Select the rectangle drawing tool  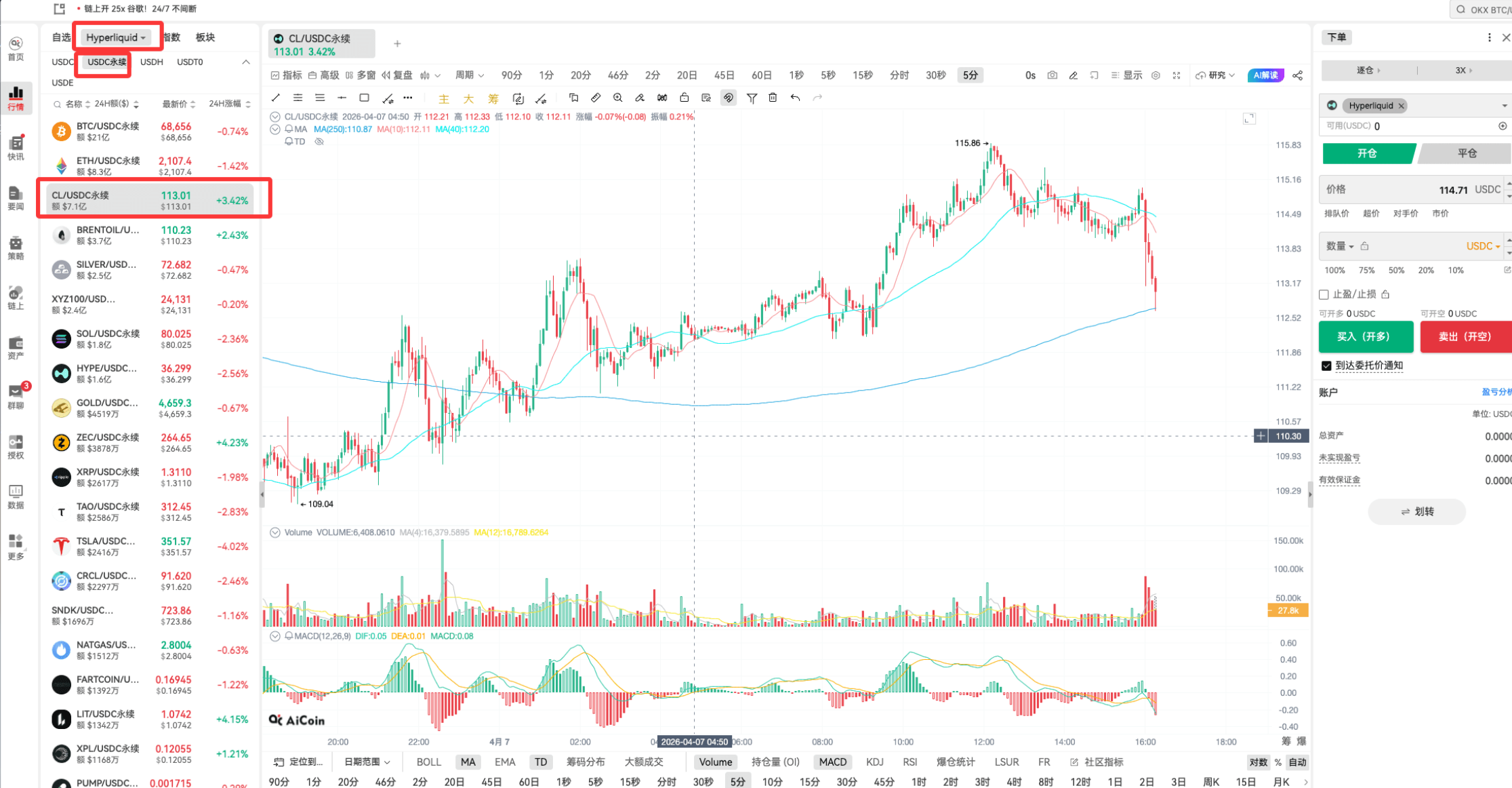pos(364,98)
